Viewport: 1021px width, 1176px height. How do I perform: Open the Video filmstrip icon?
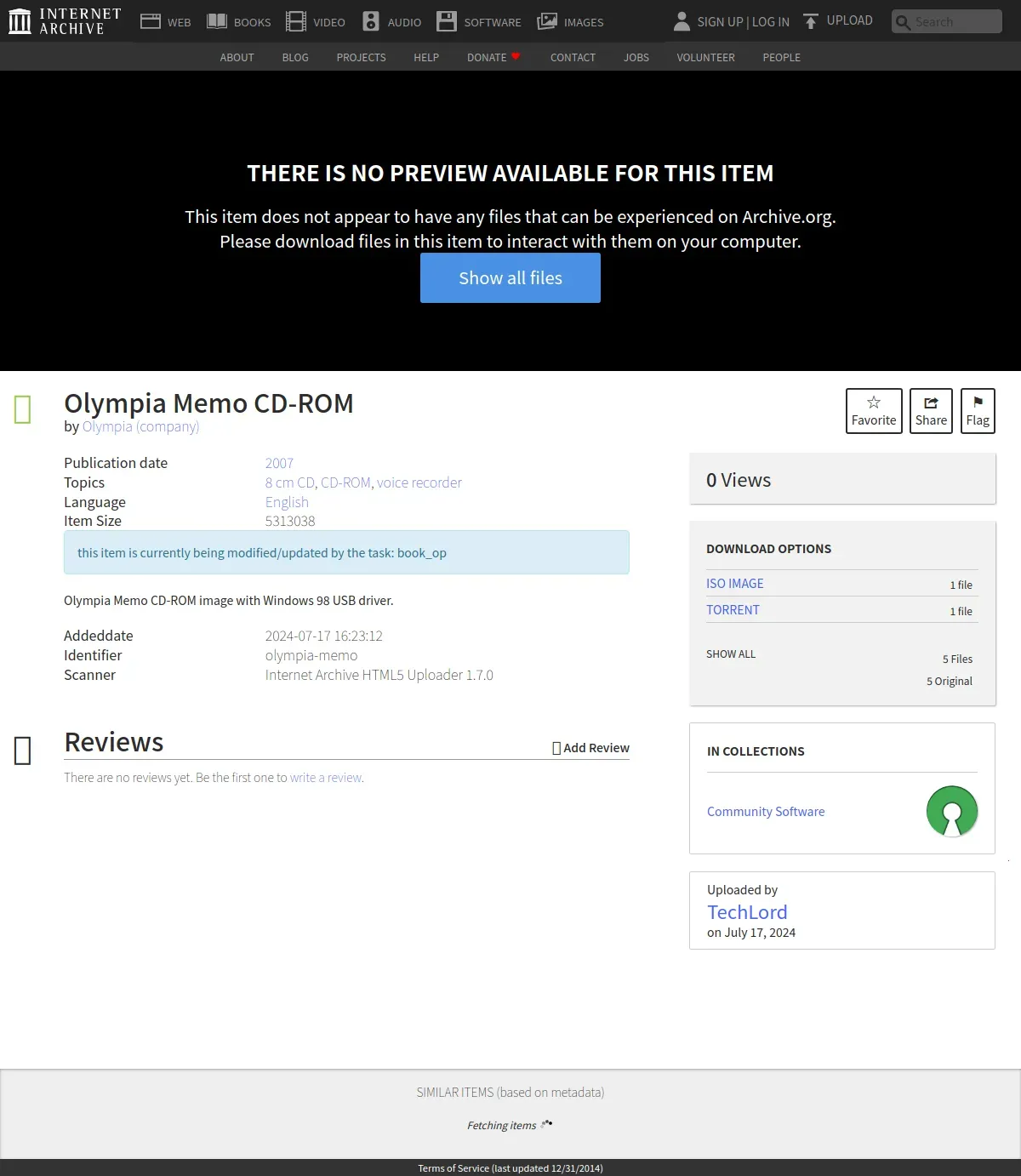[295, 21]
